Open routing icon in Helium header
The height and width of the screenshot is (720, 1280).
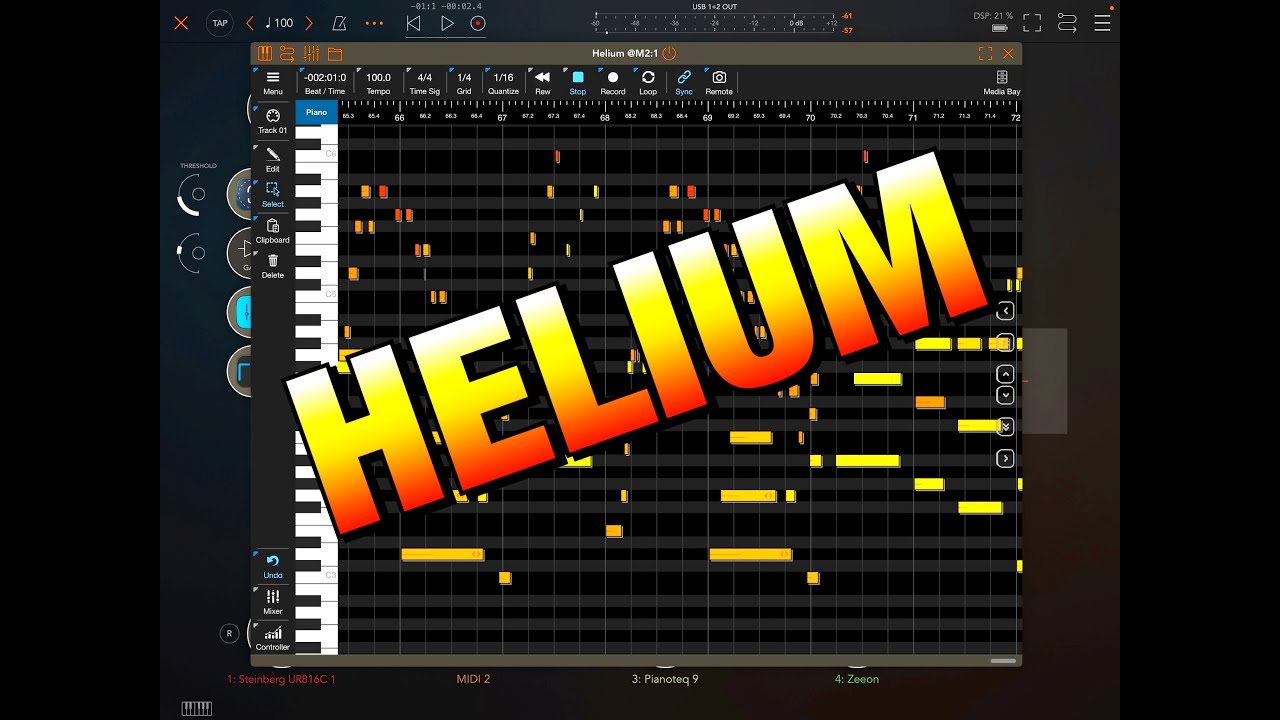coord(287,54)
